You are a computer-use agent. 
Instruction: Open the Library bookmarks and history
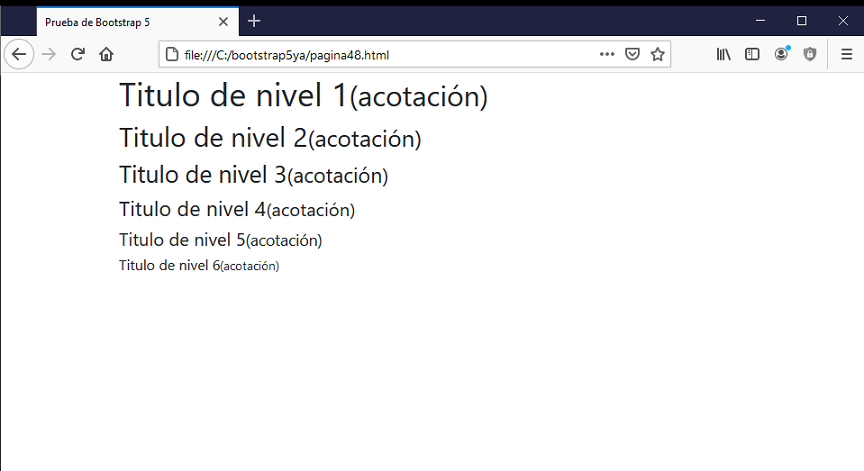click(723, 54)
